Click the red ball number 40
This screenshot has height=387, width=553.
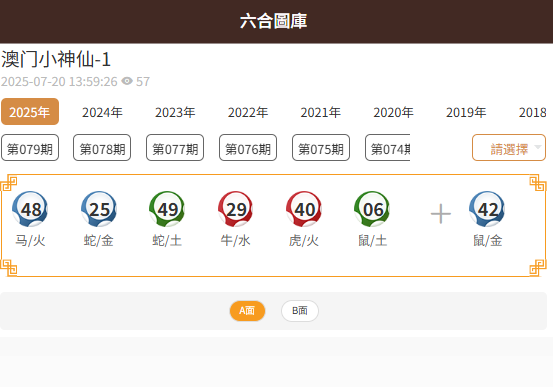304,209
